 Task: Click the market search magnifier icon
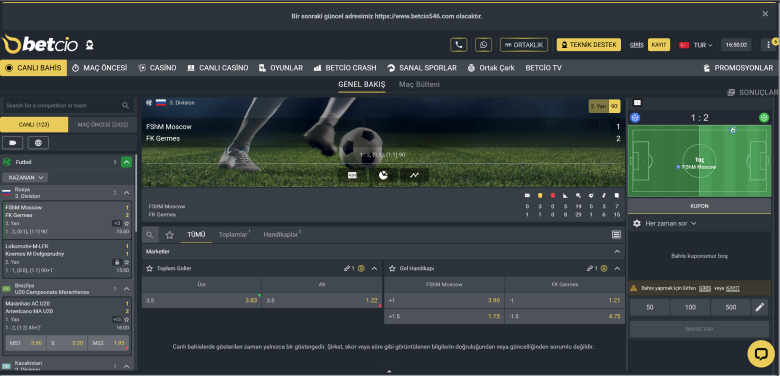150,235
